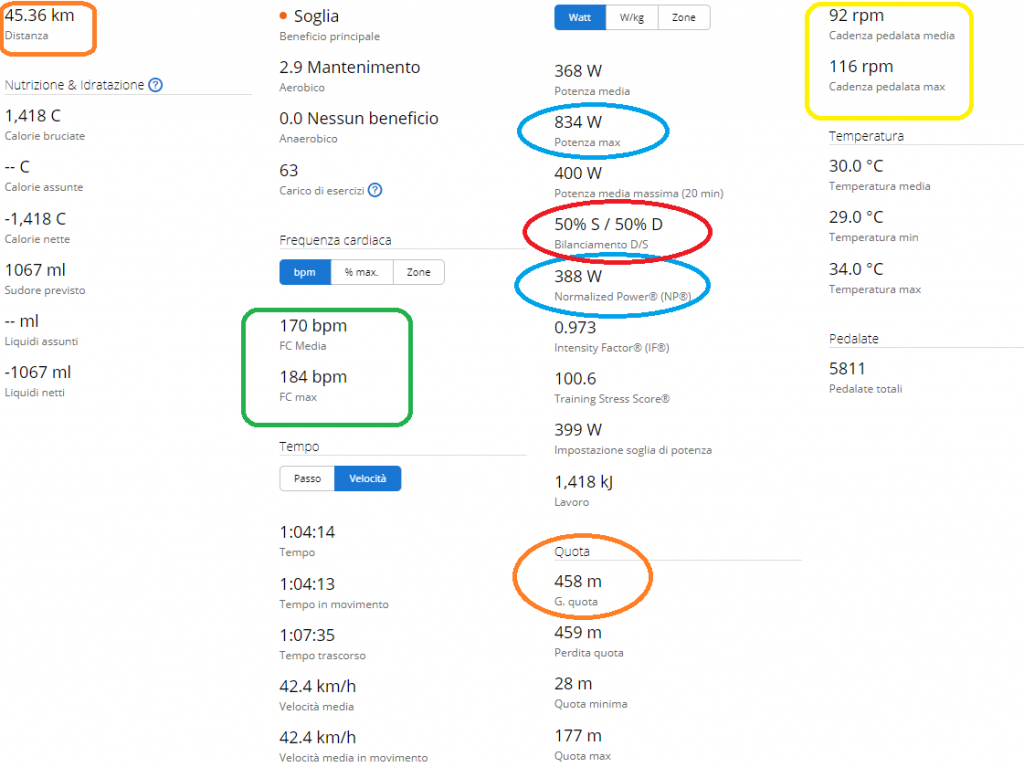The image size is (1024, 767).
Task: Switch heart rate display to Zone
Action: click(x=419, y=272)
